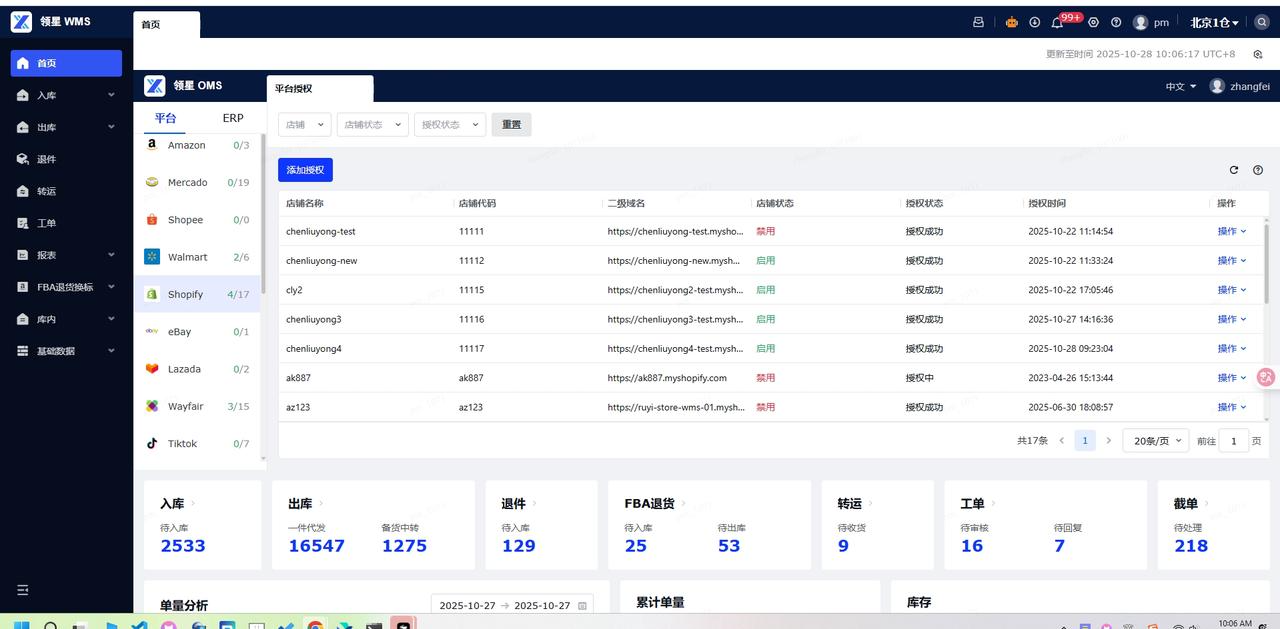Select Lazada platform in the list
Screen dimensions: 1280x629
[197, 369]
